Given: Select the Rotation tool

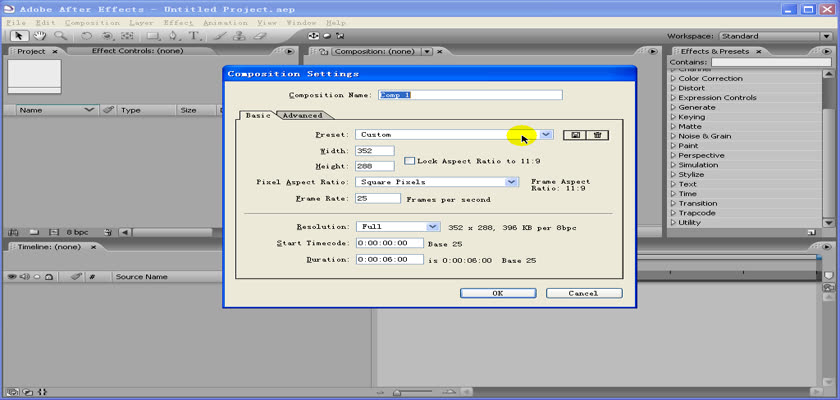Looking at the screenshot, I should [x=86, y=36].
